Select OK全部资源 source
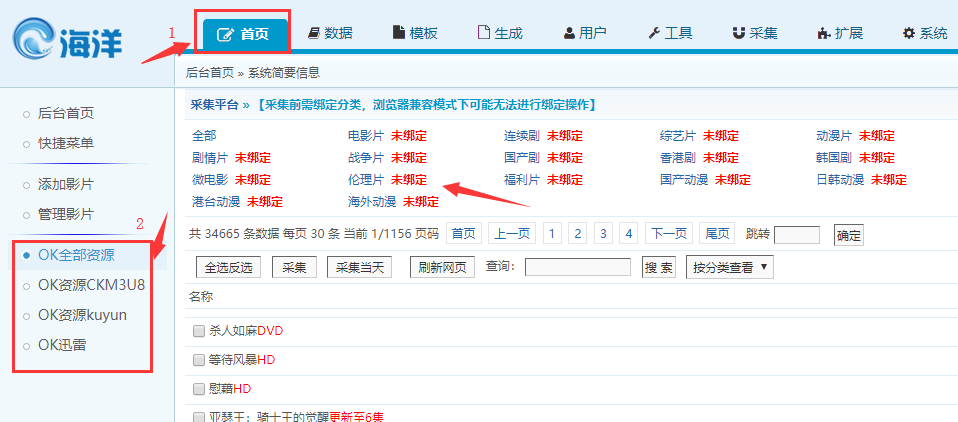The width and height of the screenshot is (958, 422). click(x=76, y=255)
